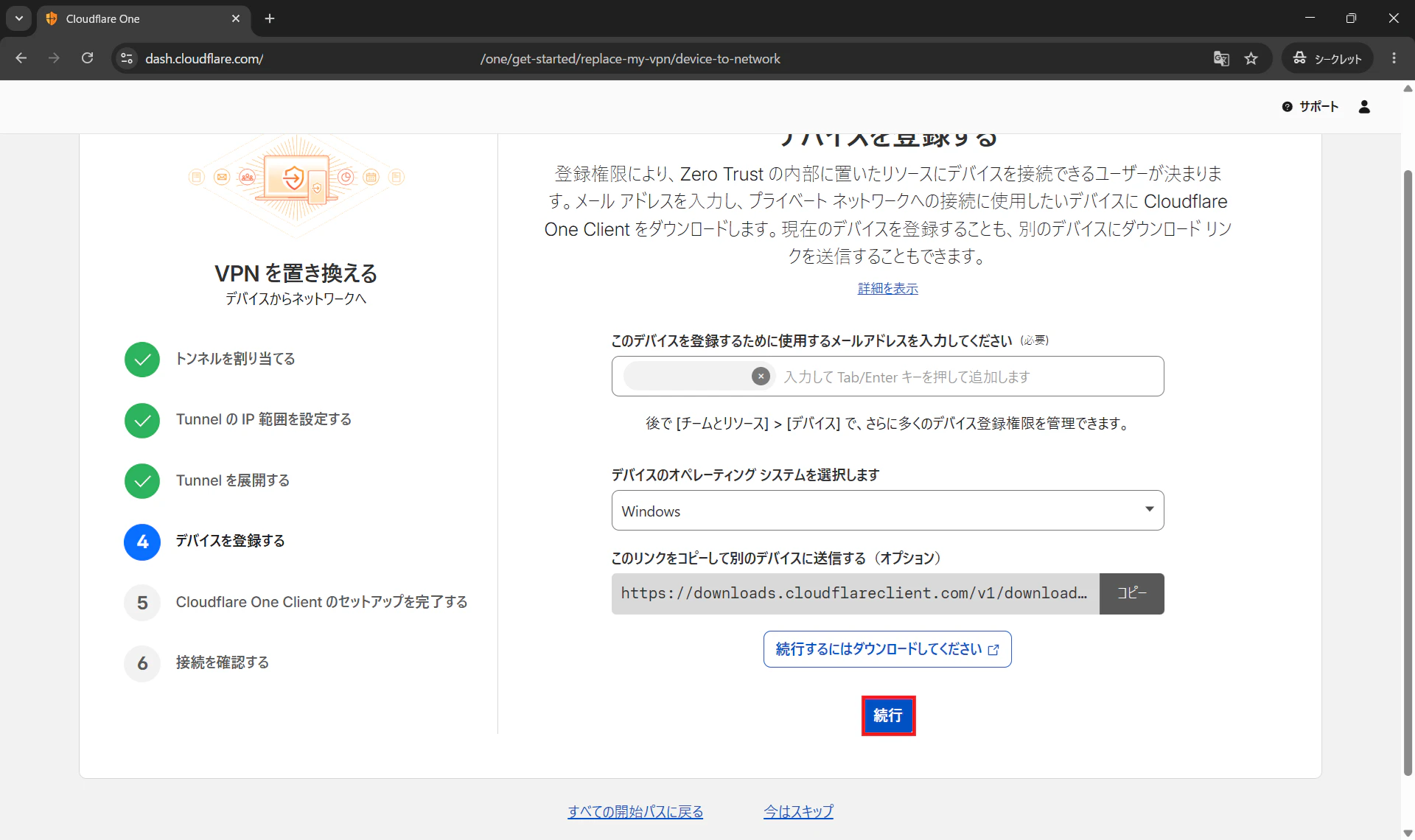Click the VPN を置き換える heading

click(x=296, y=273)
